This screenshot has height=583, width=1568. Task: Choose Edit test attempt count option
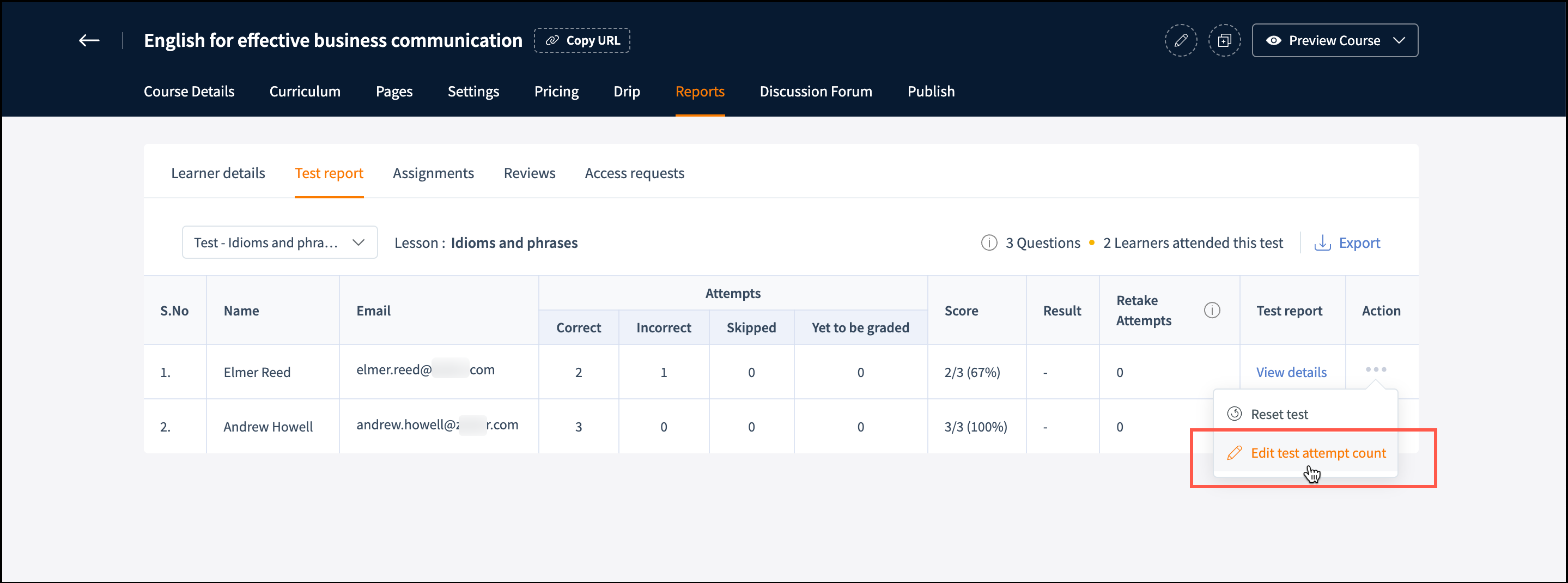[1318, 453]
